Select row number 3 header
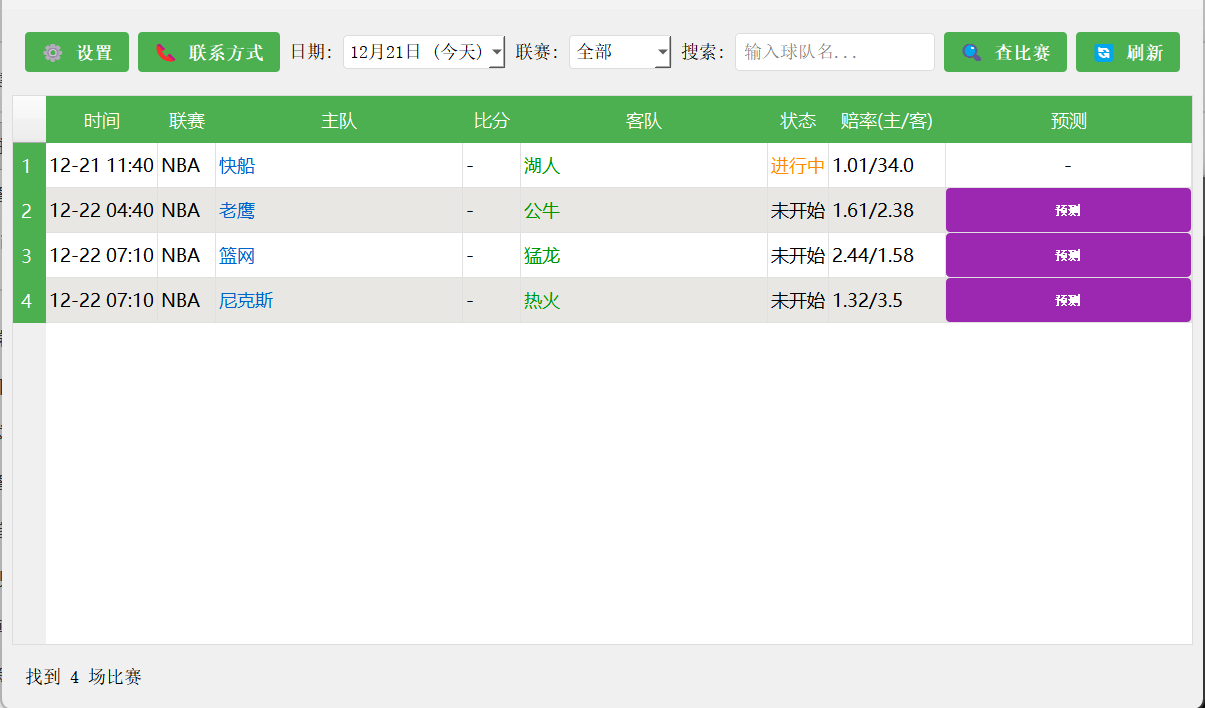Image resolution: width=1205 pixels, height=708 pixels. coord(28,256)
